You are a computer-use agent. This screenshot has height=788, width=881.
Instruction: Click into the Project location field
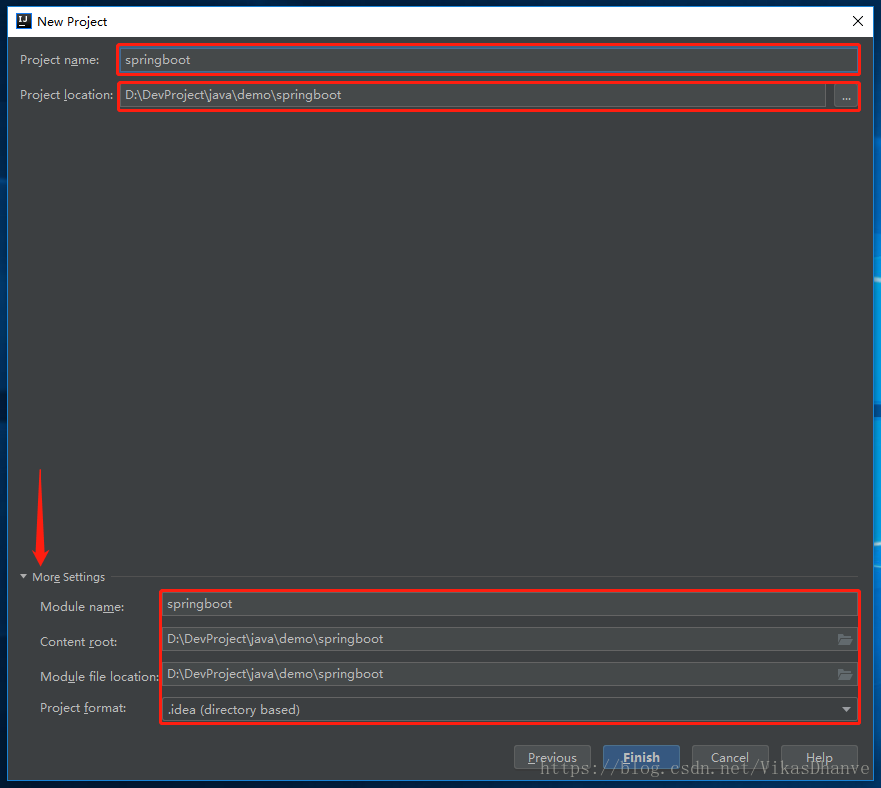[x=473, y=95]
